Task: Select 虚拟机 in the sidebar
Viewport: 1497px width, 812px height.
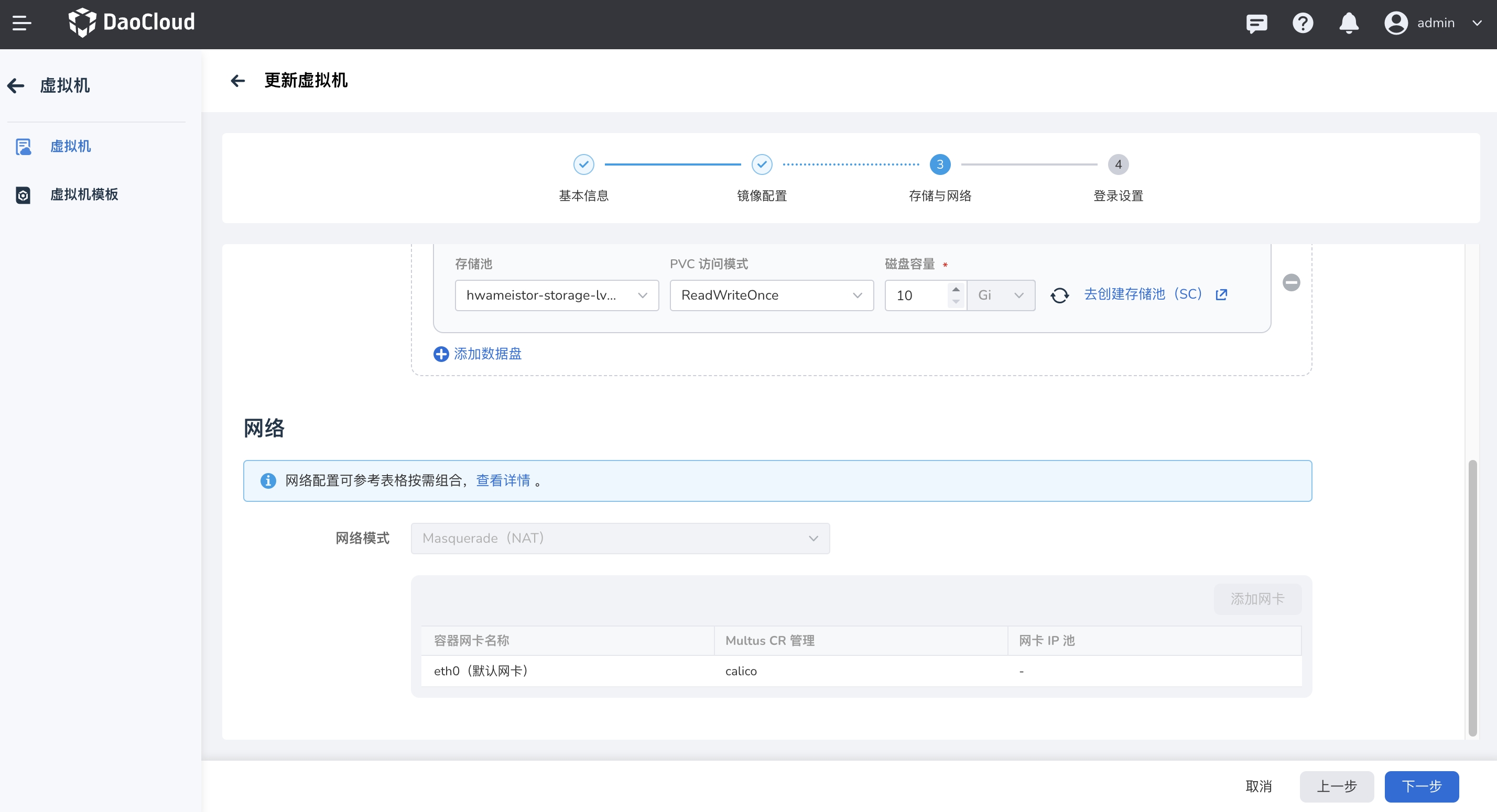Action: tap(70, 146)
